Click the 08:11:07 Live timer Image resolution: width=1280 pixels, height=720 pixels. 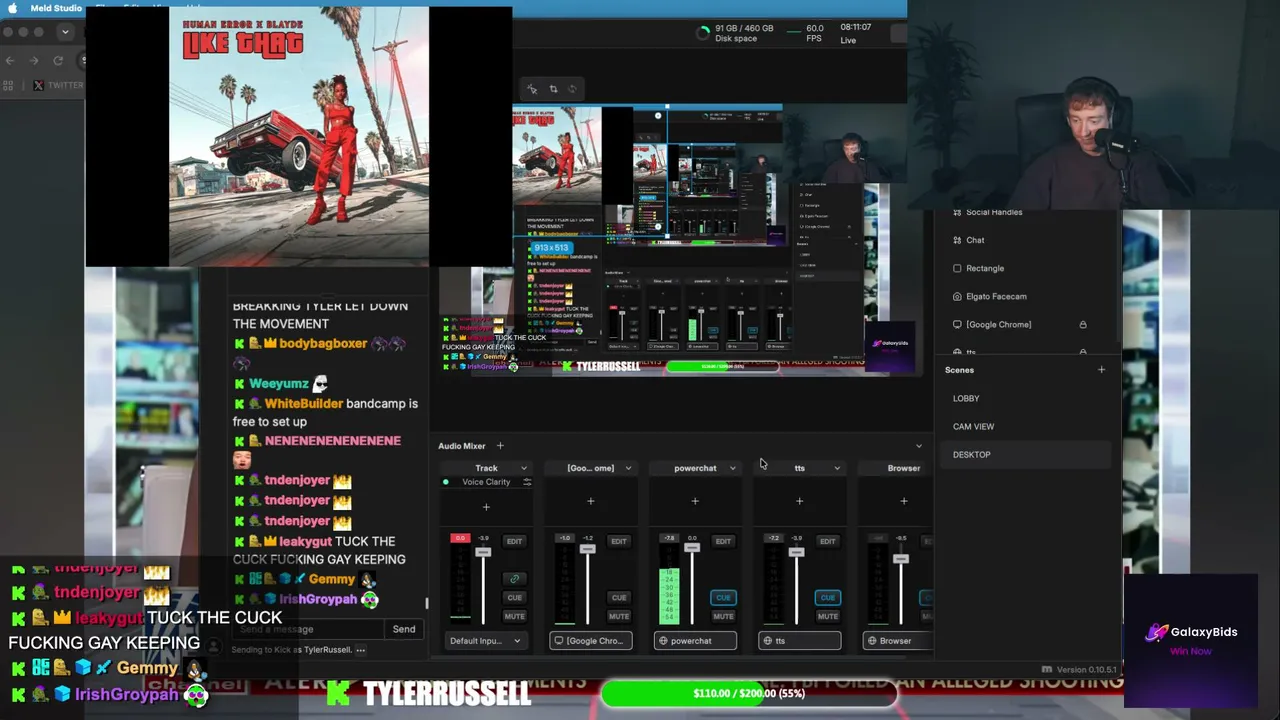[x=855, y=33]
